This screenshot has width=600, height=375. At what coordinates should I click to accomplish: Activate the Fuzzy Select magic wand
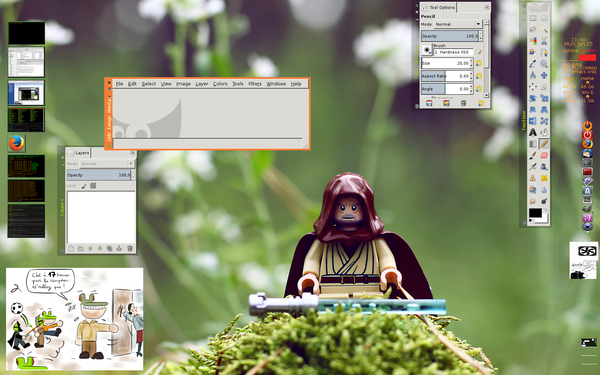coord(544,29)
